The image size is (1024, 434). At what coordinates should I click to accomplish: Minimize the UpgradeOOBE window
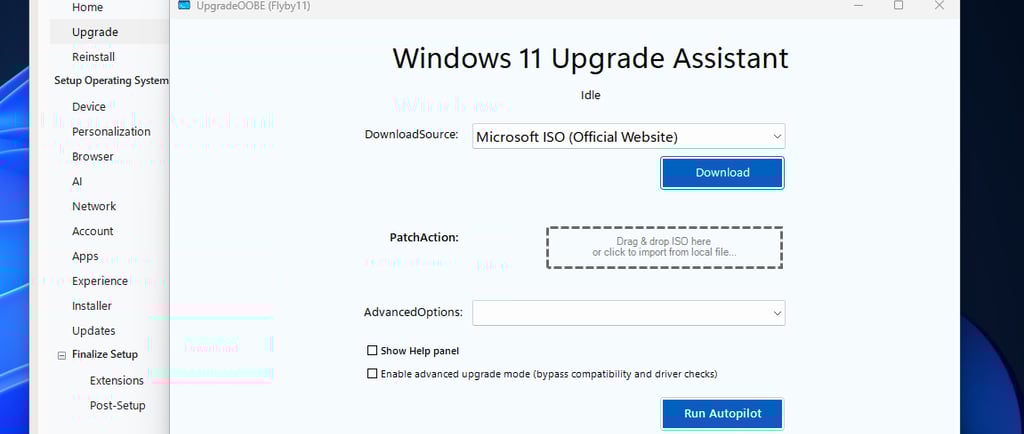pyautogui.click(x=858, y=5)
